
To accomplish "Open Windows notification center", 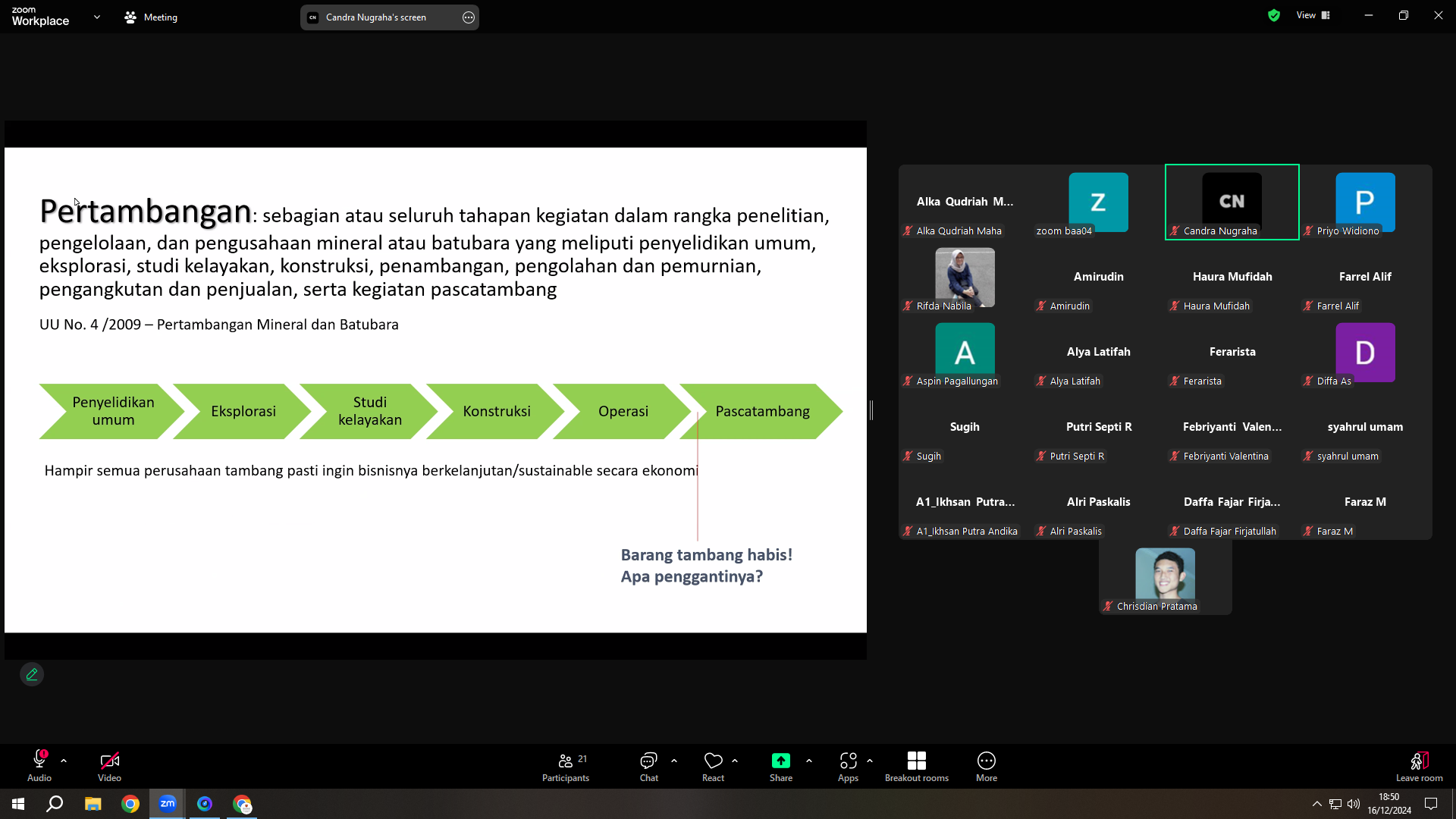I will point(1431,804).
